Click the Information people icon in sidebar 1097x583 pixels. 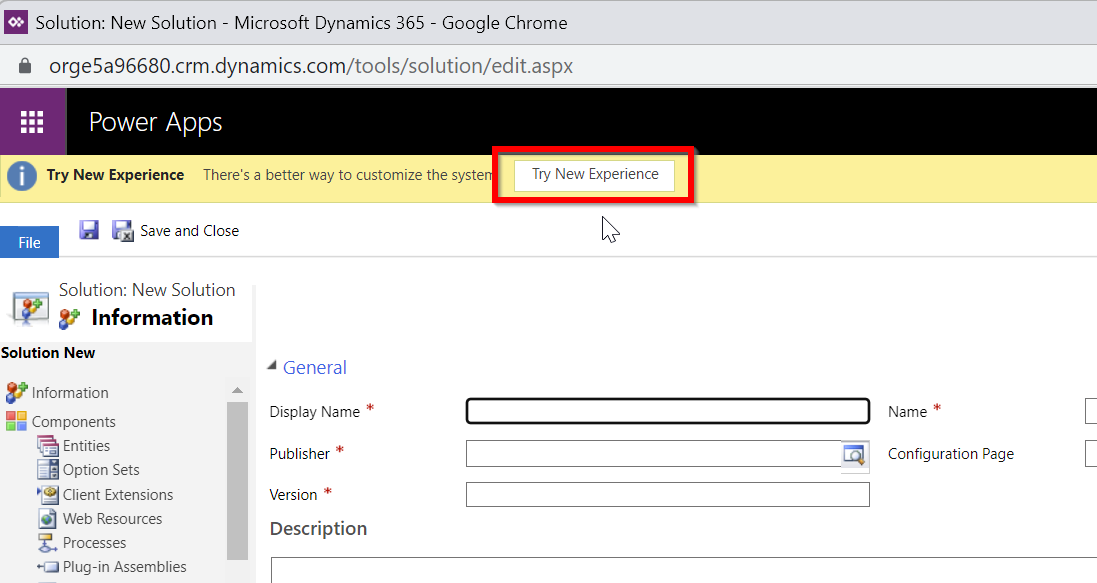click(16, 393)
